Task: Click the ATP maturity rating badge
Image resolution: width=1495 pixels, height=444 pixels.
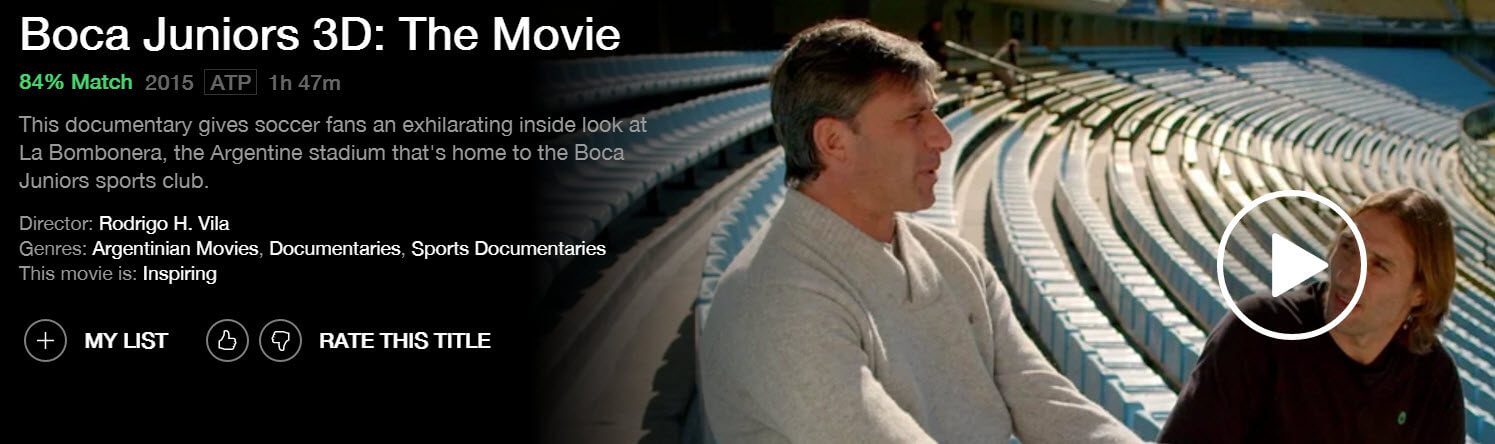Action: pos(231,82)
